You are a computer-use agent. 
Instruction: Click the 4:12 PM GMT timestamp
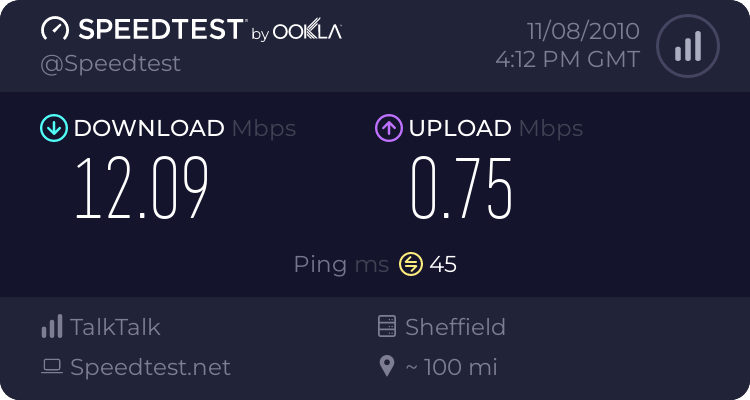(567, 60)
